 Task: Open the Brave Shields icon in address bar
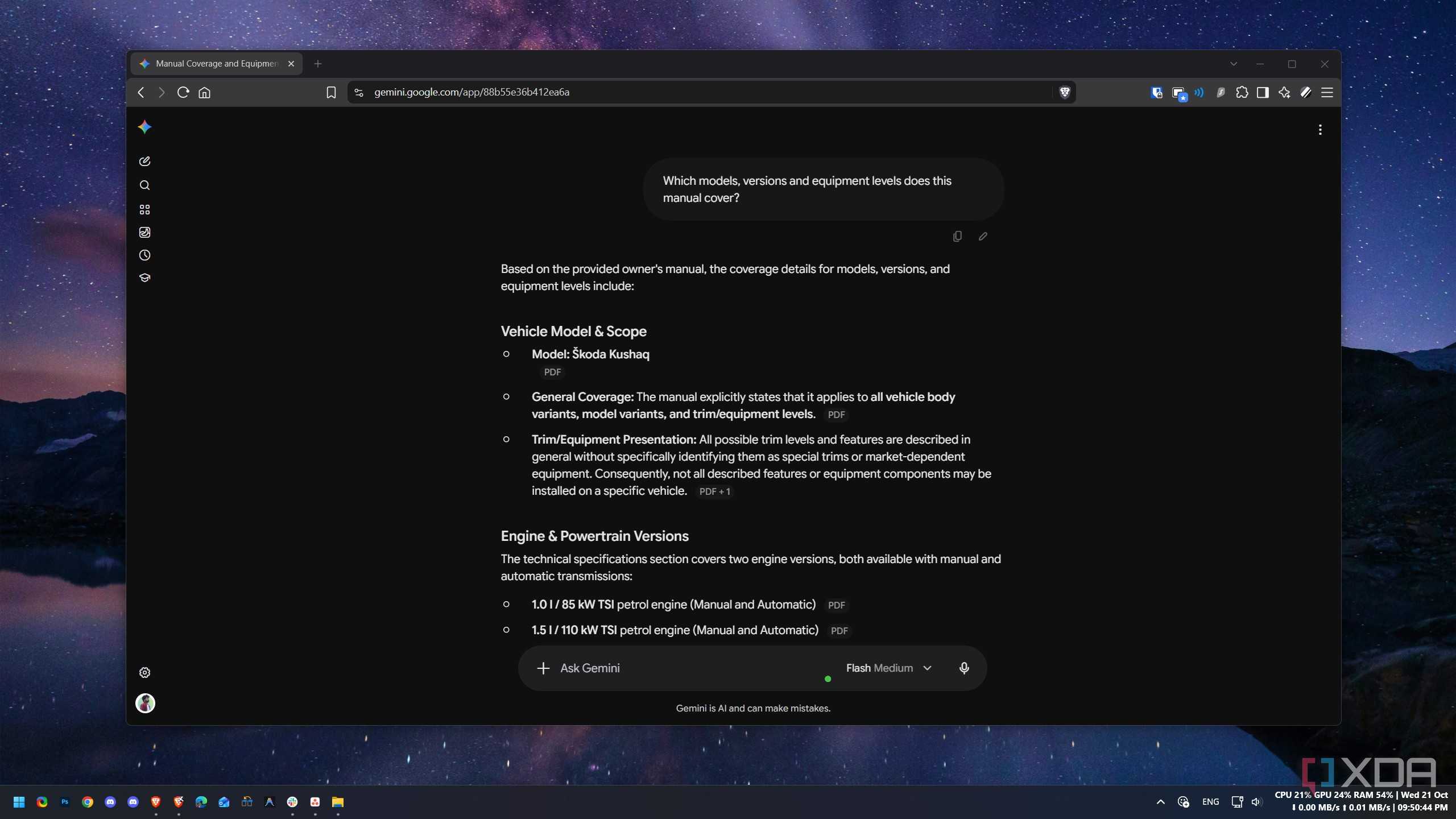pos(1065,92)
